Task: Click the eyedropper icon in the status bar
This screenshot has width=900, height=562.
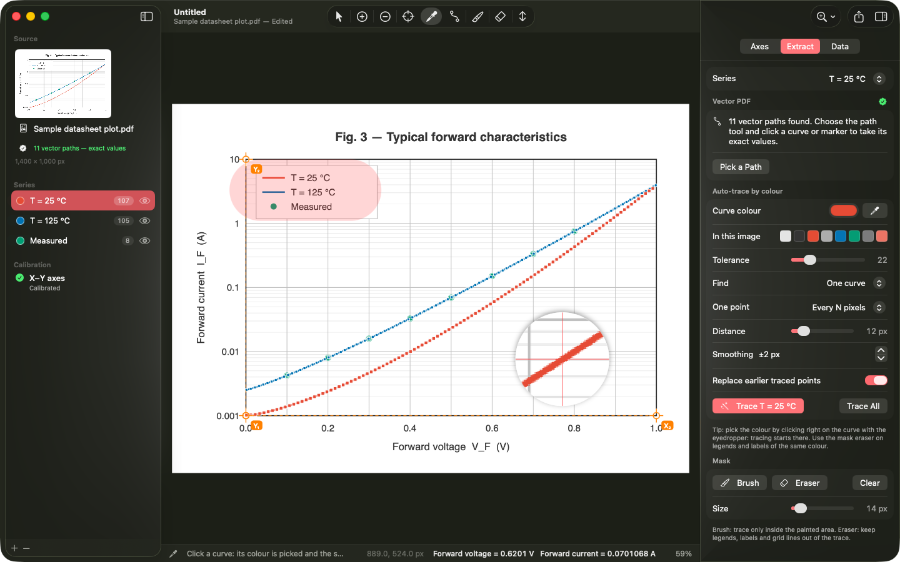Action: pos(173,554)
